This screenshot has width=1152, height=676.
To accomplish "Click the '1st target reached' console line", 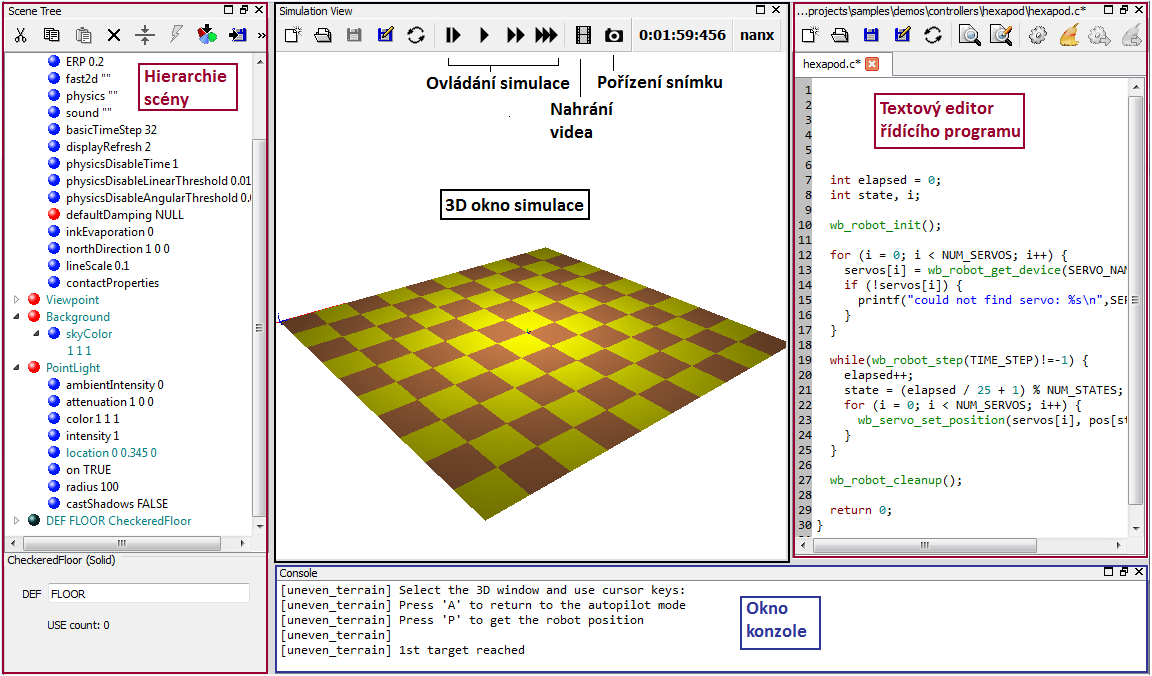I will point(403,650).
